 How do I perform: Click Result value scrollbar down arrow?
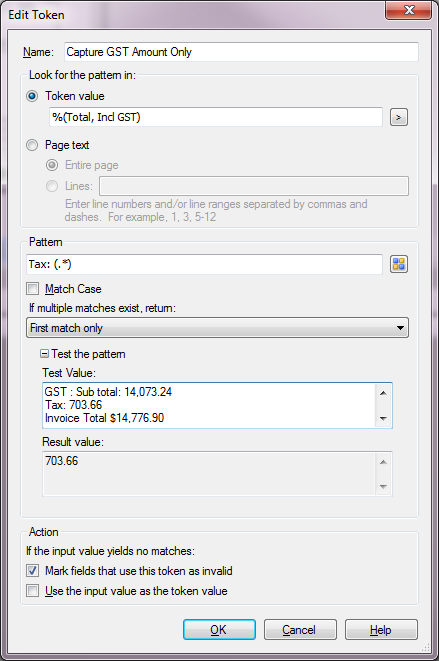tap(383, 486)
